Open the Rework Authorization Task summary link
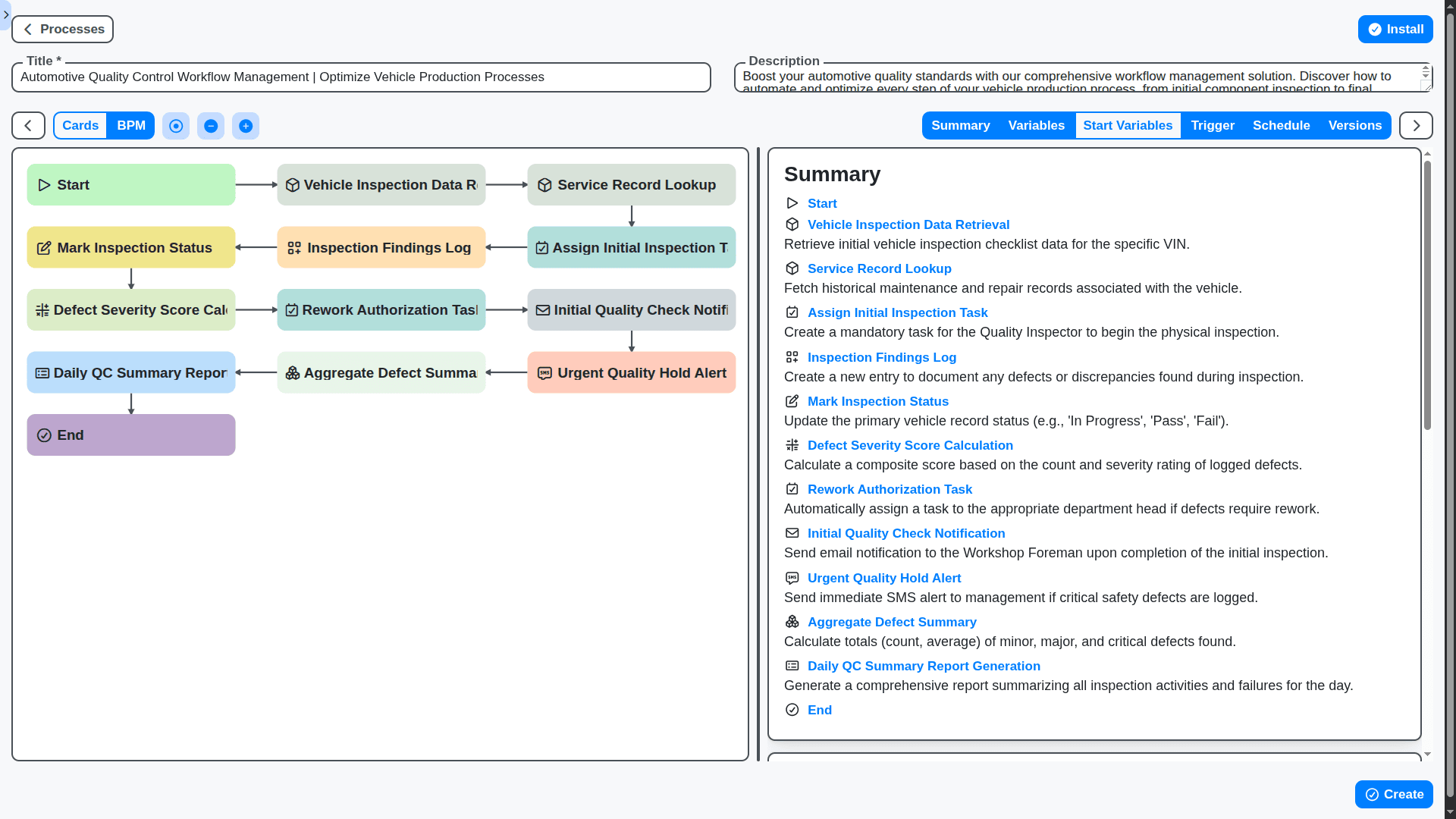Image resolution: width=1456 pixels, height=819 pixels. [890, 489]
